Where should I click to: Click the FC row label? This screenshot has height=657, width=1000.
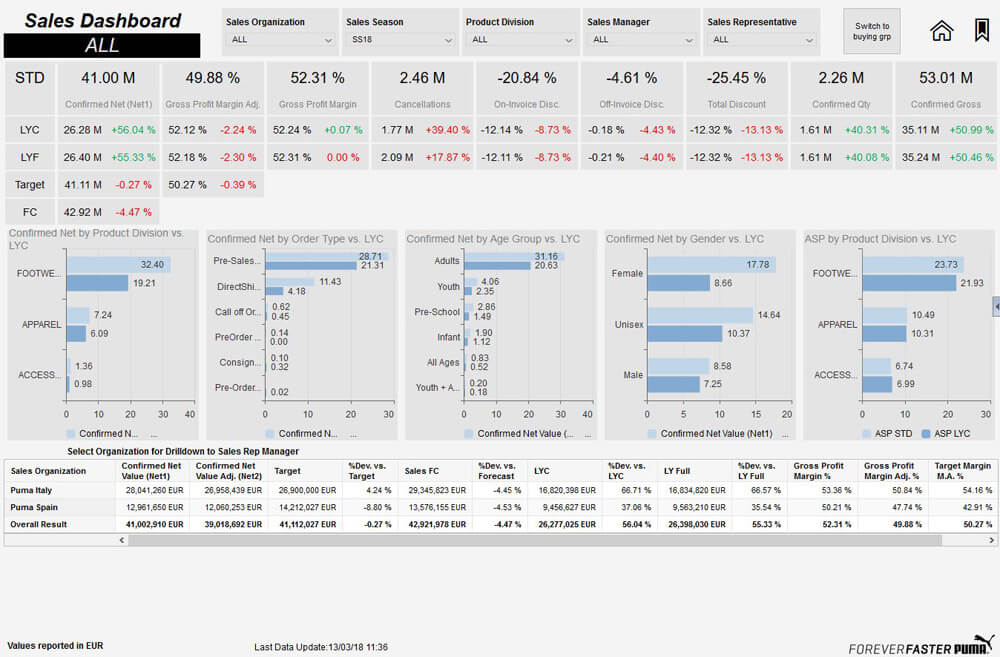[30, 212]
